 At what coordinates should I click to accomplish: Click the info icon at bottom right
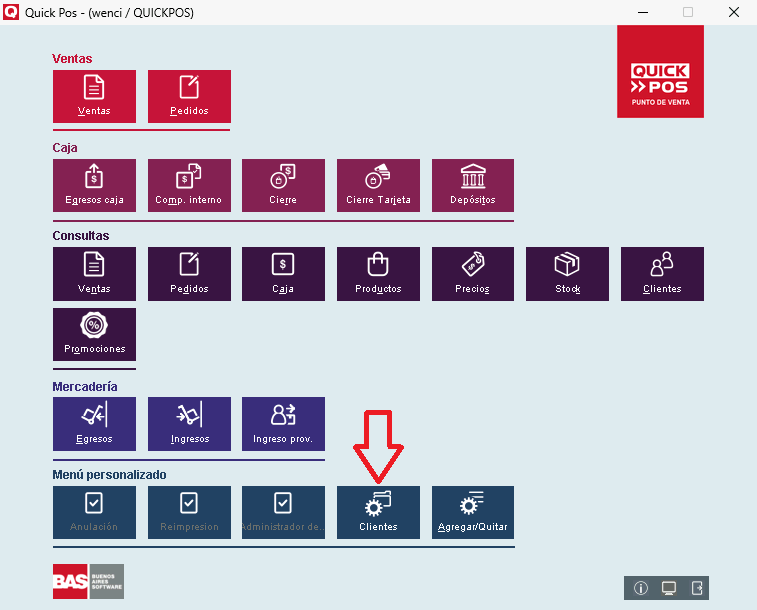point(641,588)
